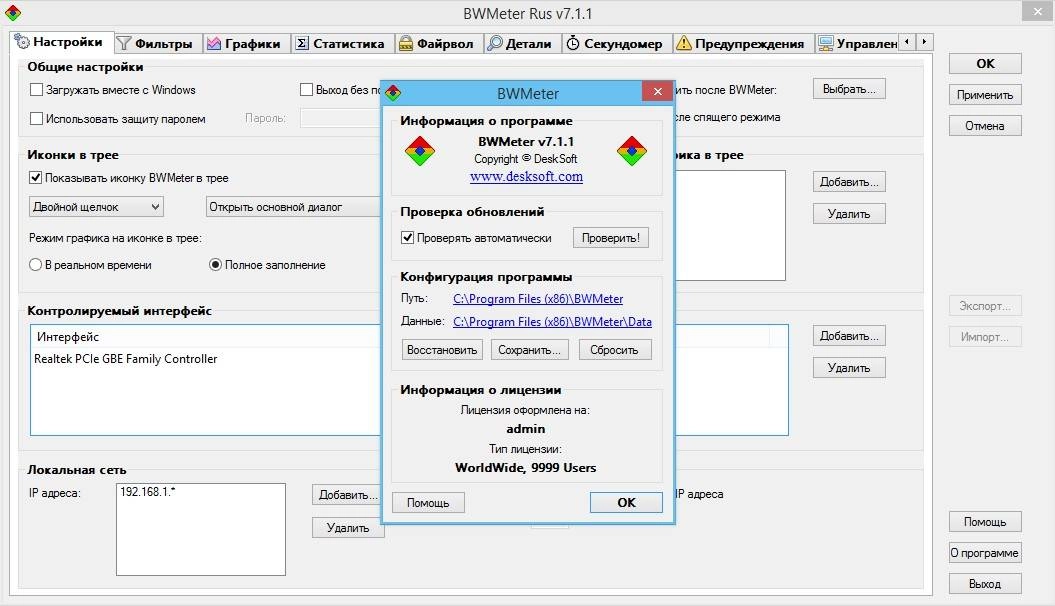Click the Проверить! update button
1055x606 pixels.
pos(611,238)
